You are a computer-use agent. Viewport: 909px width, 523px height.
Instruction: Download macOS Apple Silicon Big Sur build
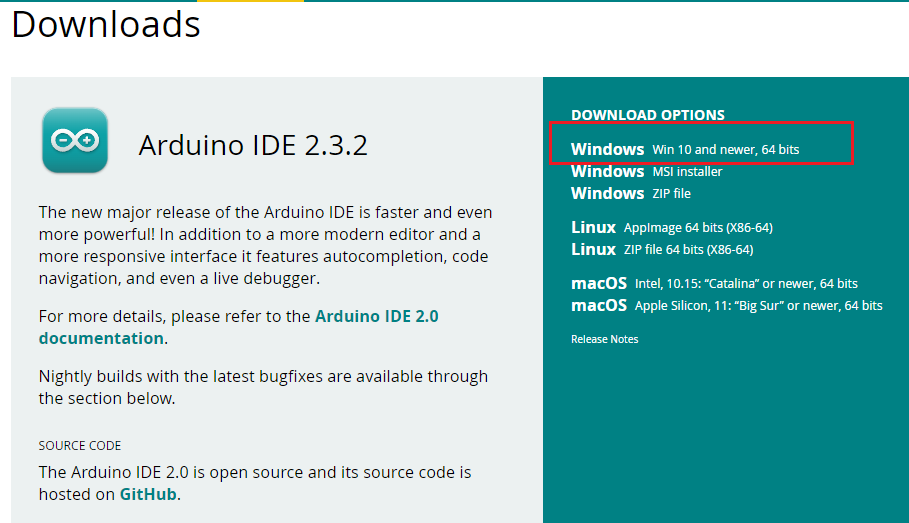point(726,305)
